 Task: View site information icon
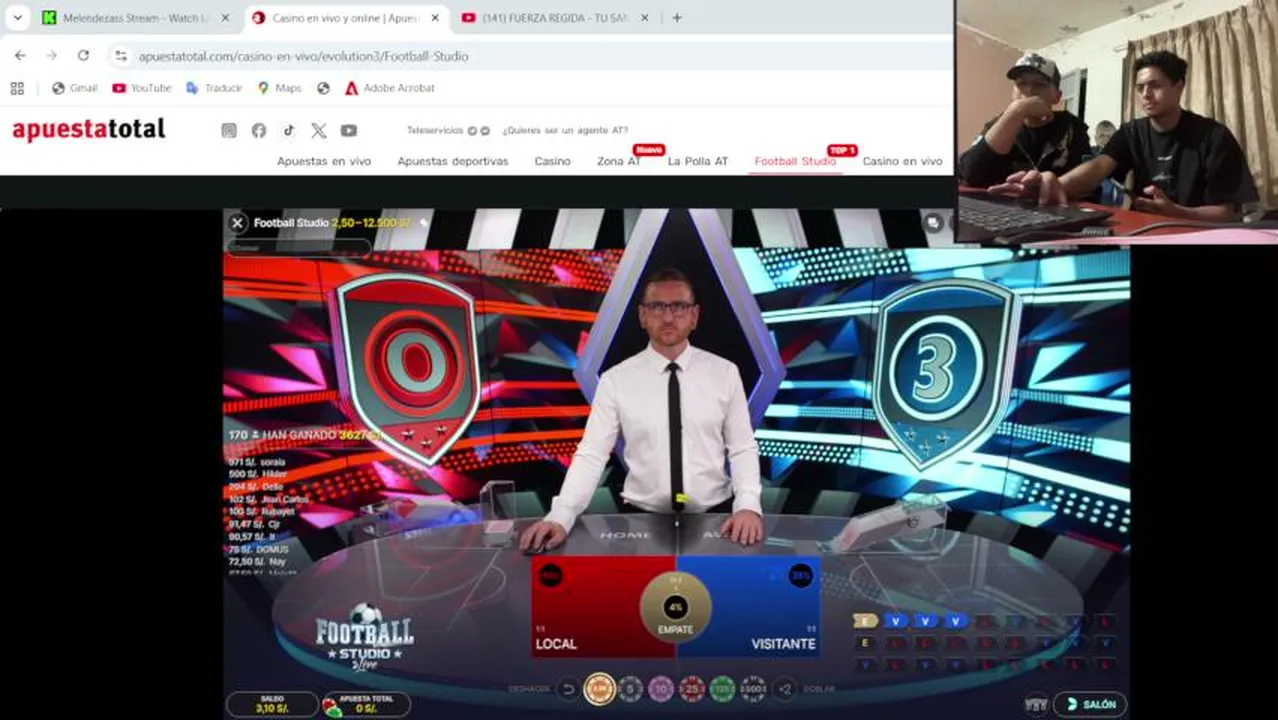pyautogui.click(x=121, y=56)
